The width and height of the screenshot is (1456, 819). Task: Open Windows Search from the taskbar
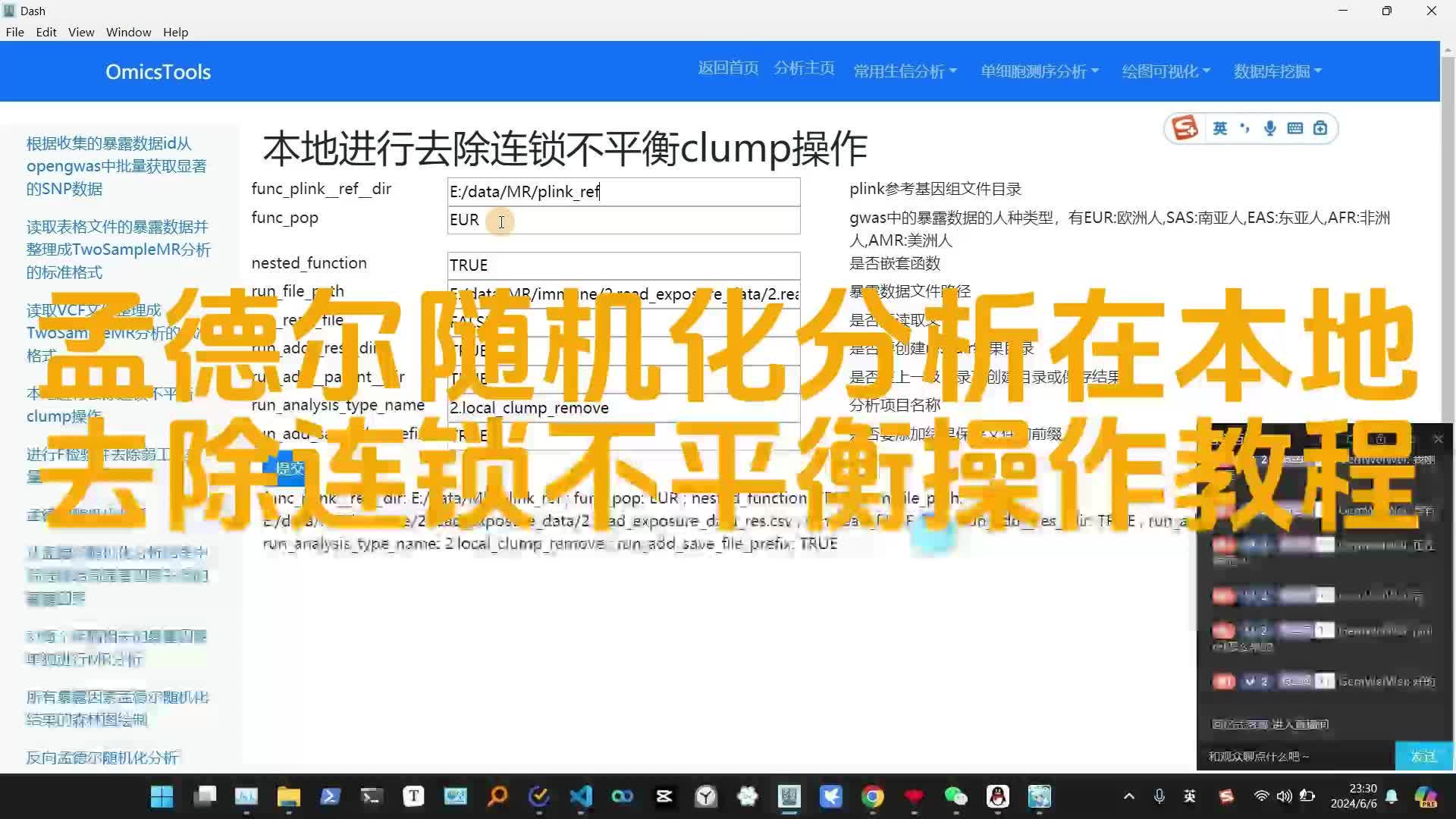coord(497,797)
